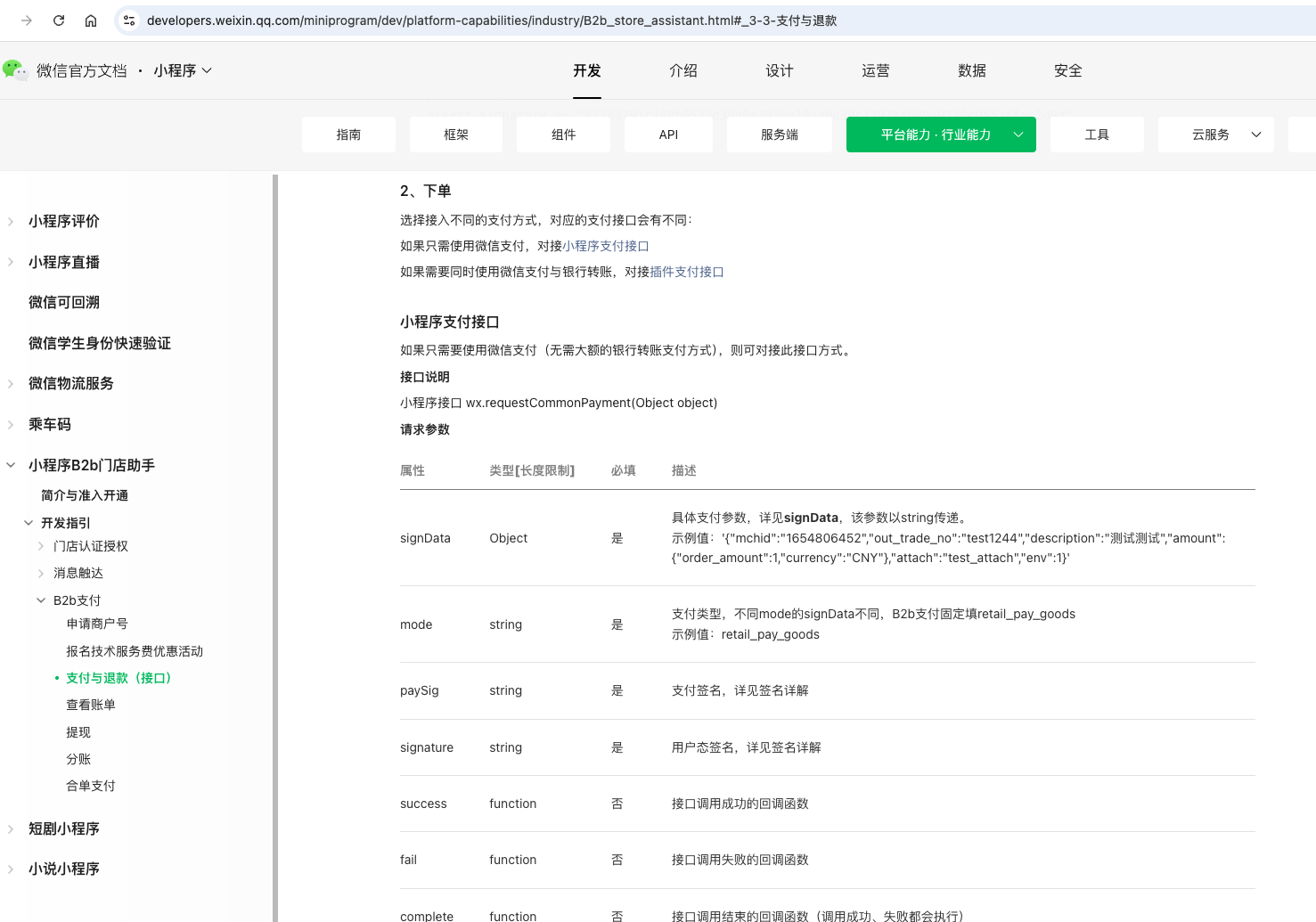Image resolution: width=1316 pixels, height=922 pixels.
Task: Follow the 插件支付接口 link
Action: 687,272
